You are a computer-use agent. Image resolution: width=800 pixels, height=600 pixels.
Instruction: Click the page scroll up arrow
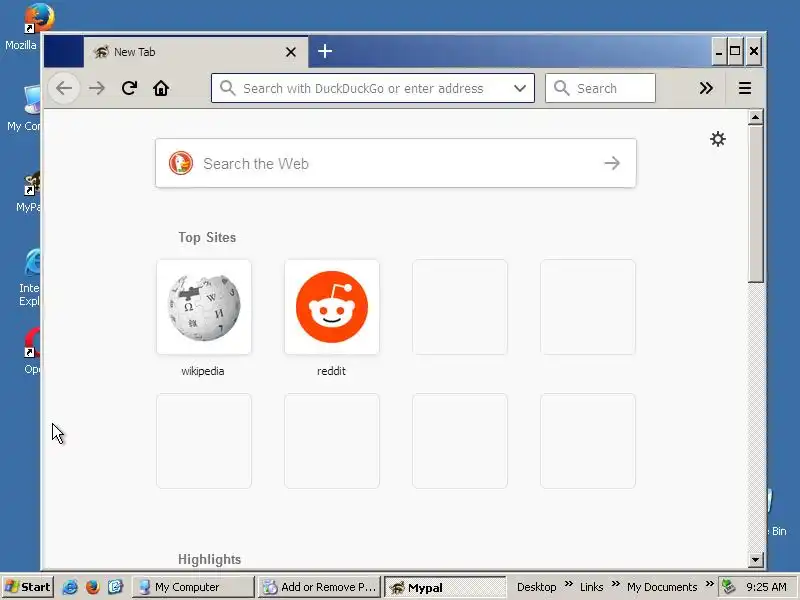coord(755,117)
